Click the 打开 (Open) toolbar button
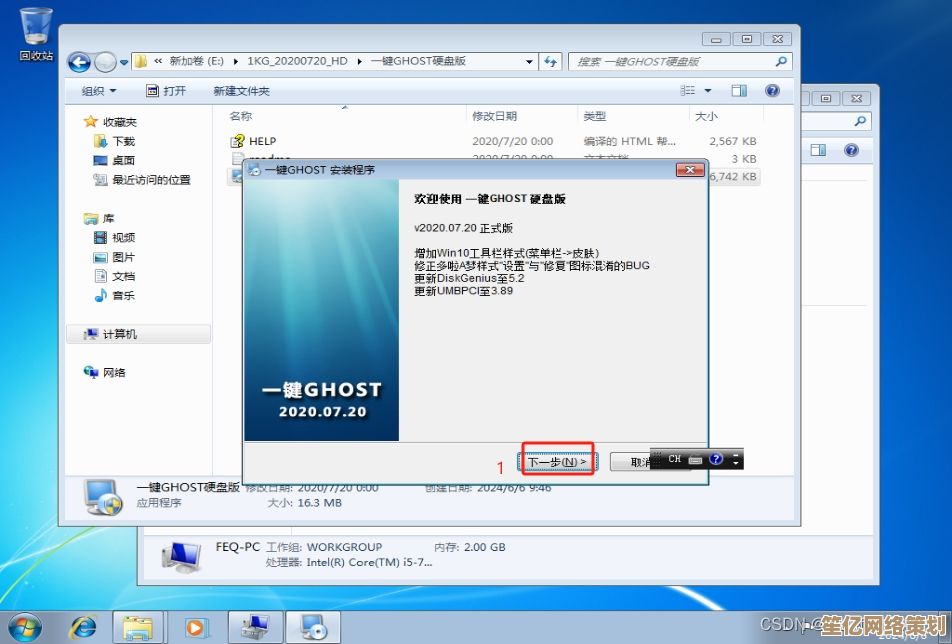This screenshot has width=952, height=644. [166, 91]
